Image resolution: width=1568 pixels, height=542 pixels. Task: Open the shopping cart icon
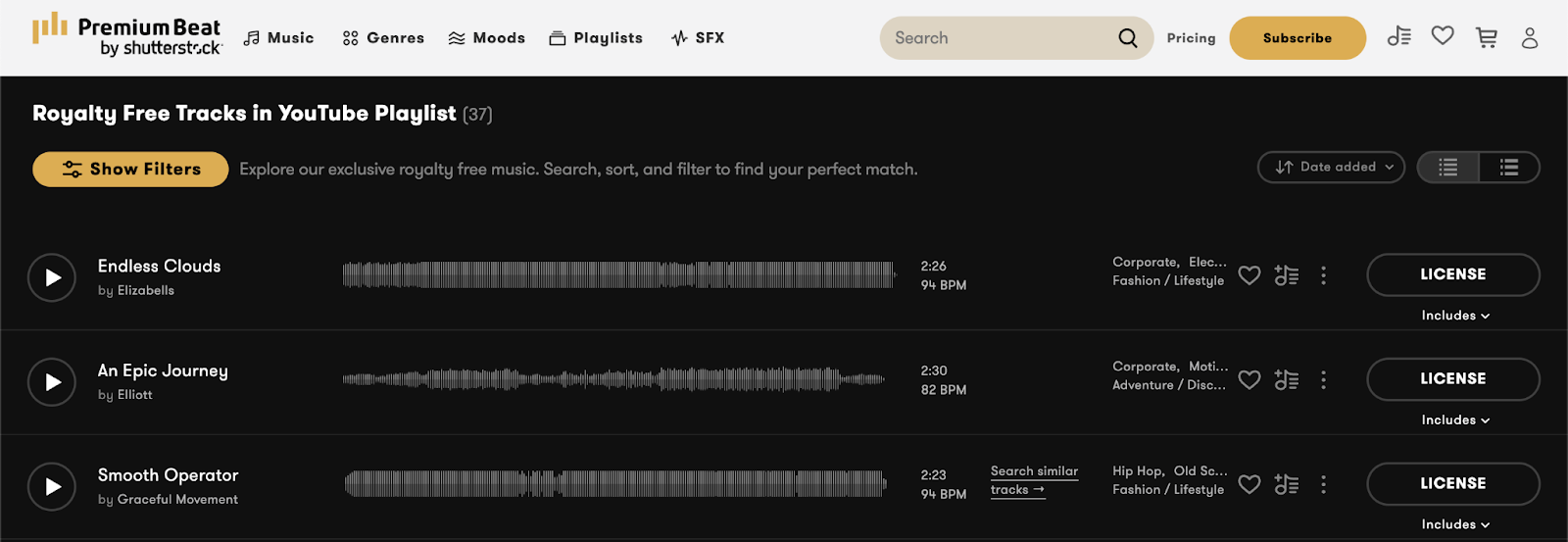click(1487, 37)
